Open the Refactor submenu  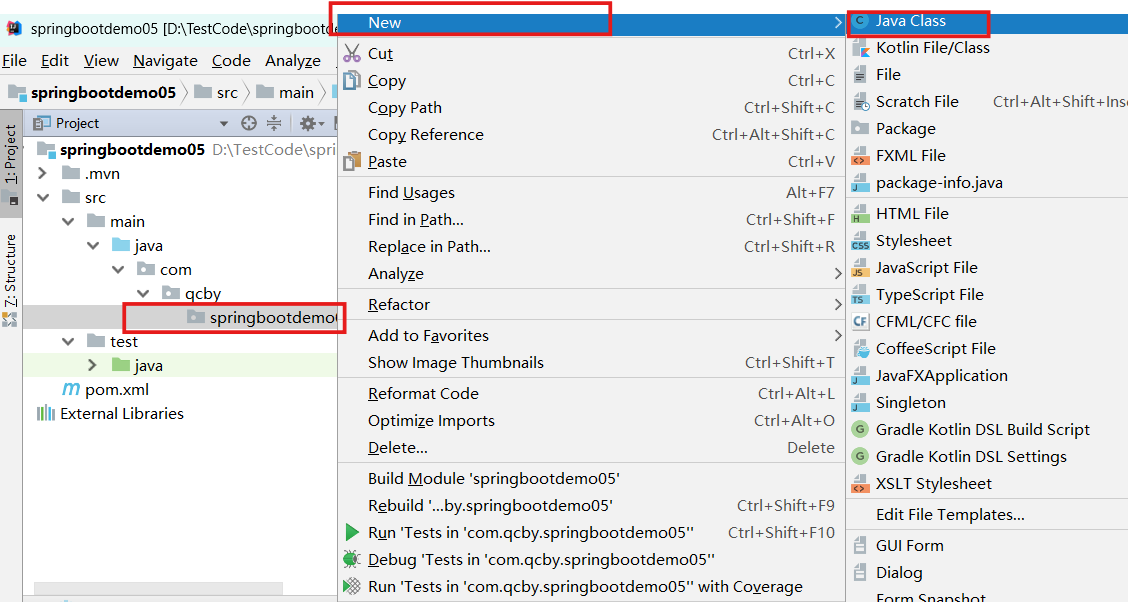(x=590, y=305)
